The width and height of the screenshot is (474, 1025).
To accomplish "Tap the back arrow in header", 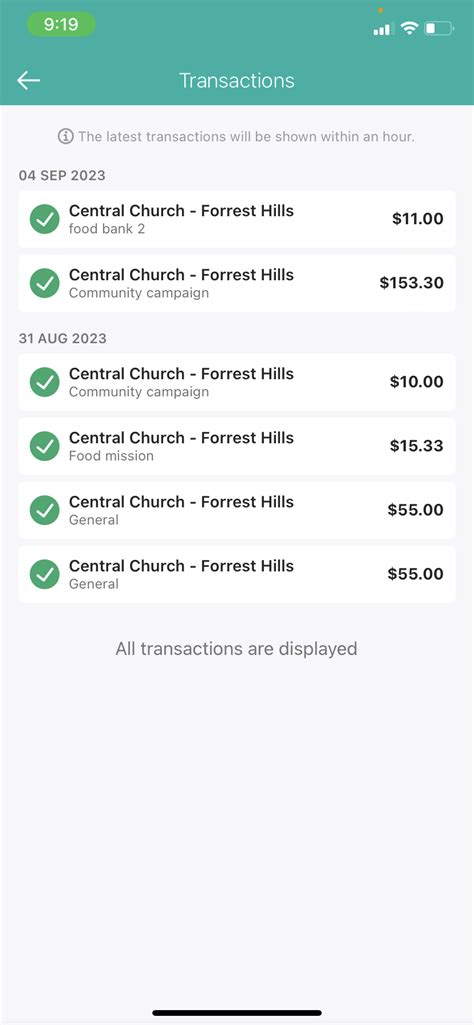I will point(29,80).
